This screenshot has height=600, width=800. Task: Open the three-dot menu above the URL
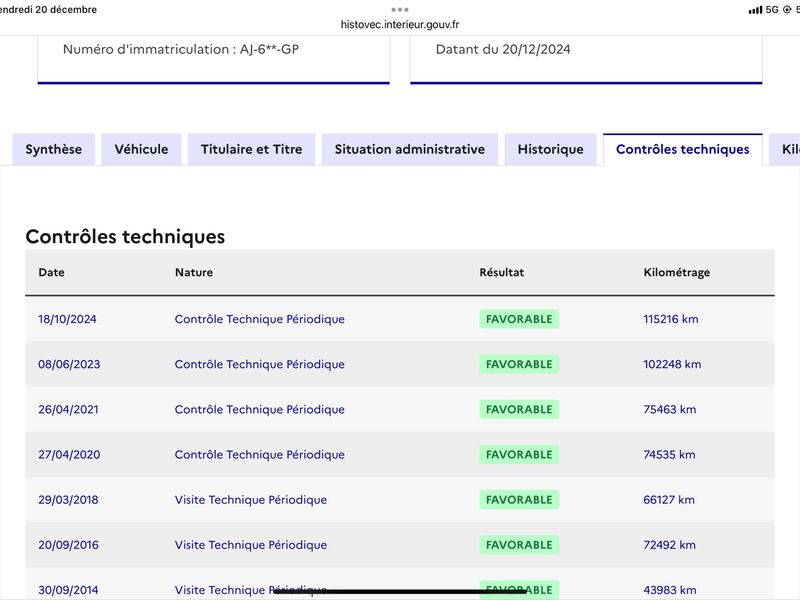(400, 10)
